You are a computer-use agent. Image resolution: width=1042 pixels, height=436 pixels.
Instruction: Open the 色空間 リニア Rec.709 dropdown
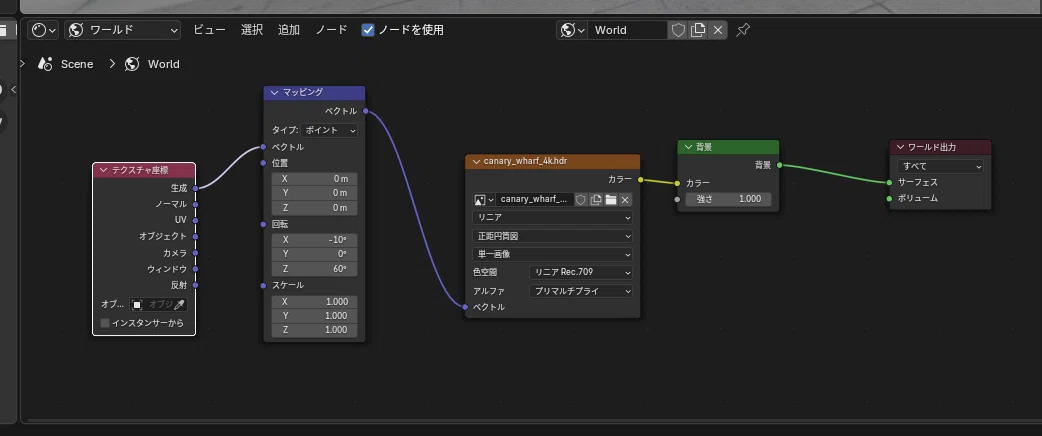click(x=581, y=272)
